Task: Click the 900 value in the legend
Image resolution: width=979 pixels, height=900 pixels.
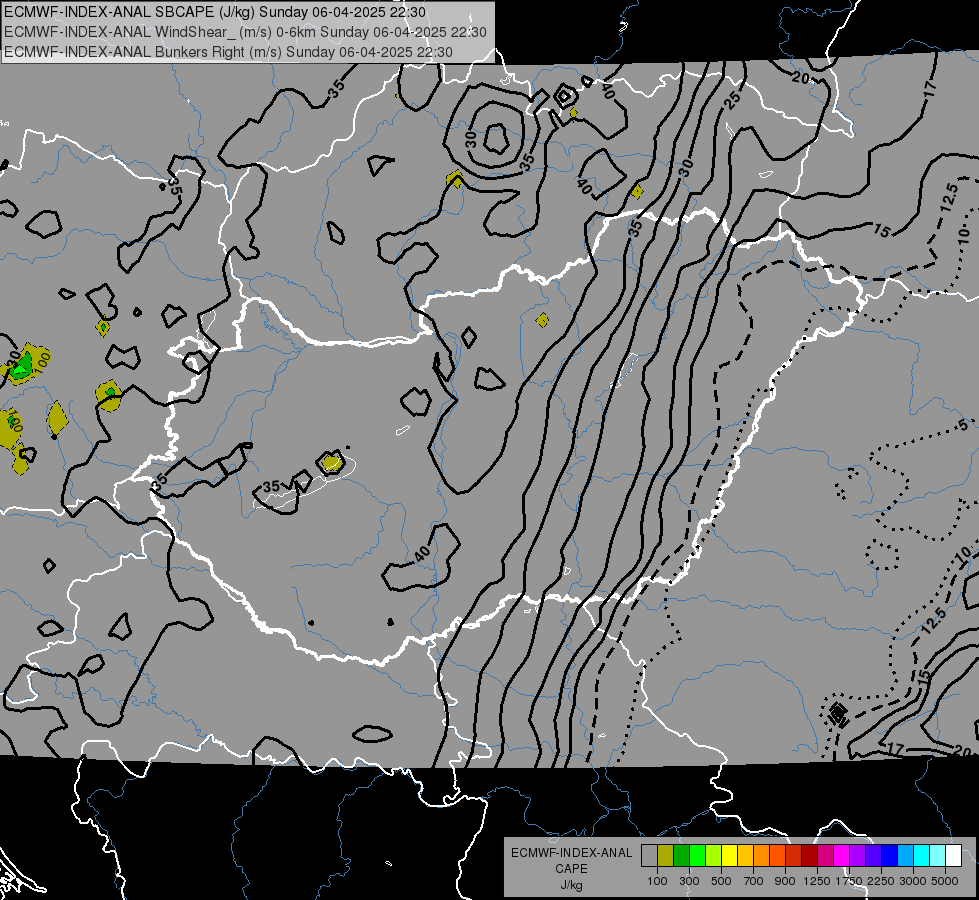Action: (785, 881)
